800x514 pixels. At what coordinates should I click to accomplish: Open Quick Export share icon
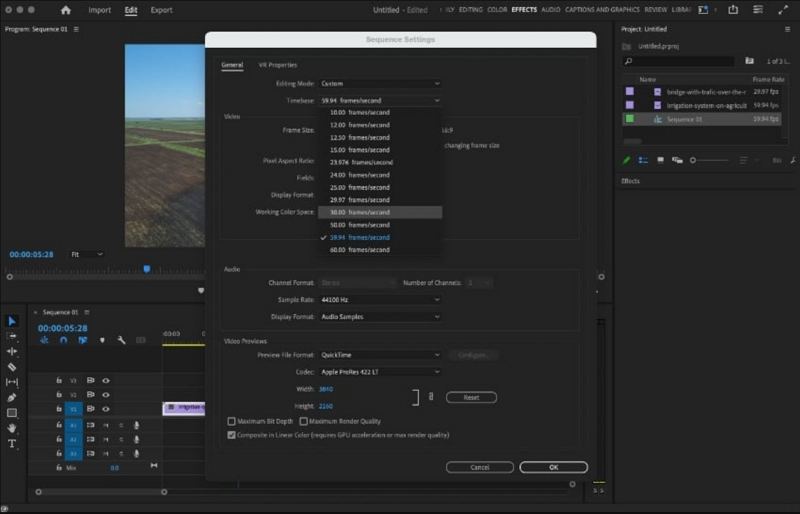pos(733,10)
